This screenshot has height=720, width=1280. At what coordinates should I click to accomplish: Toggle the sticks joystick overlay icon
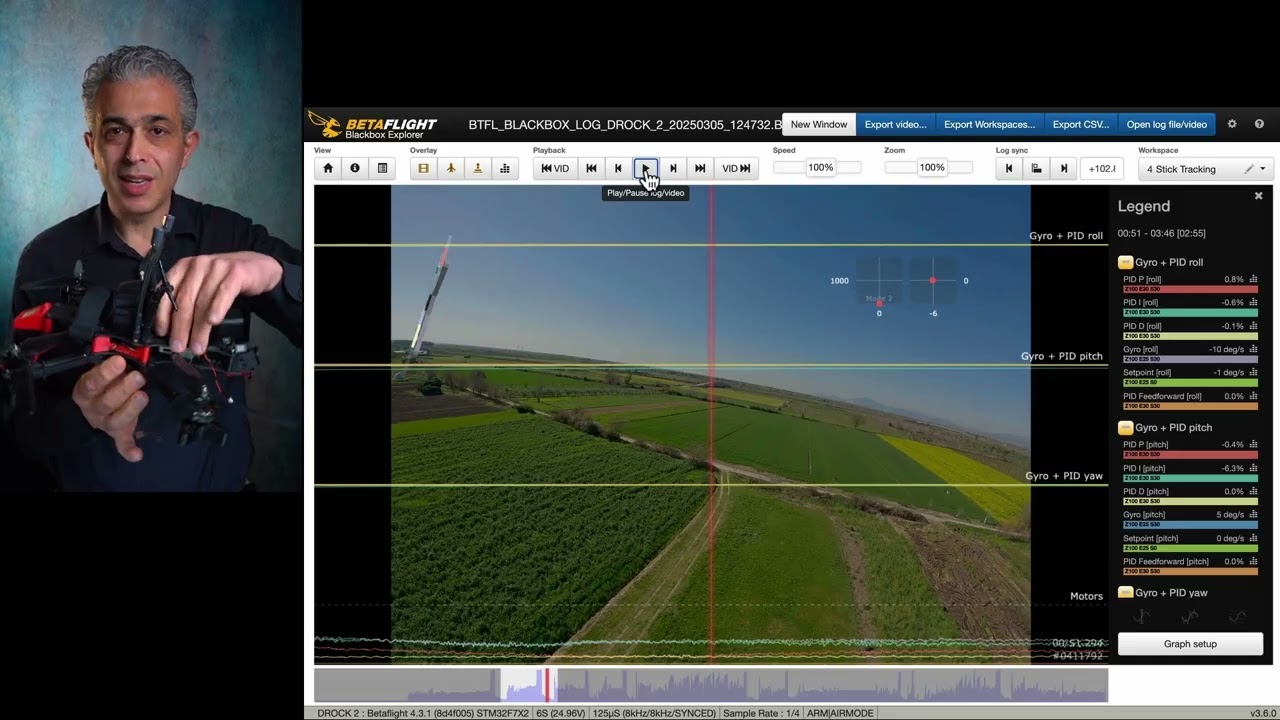point(478,168)
